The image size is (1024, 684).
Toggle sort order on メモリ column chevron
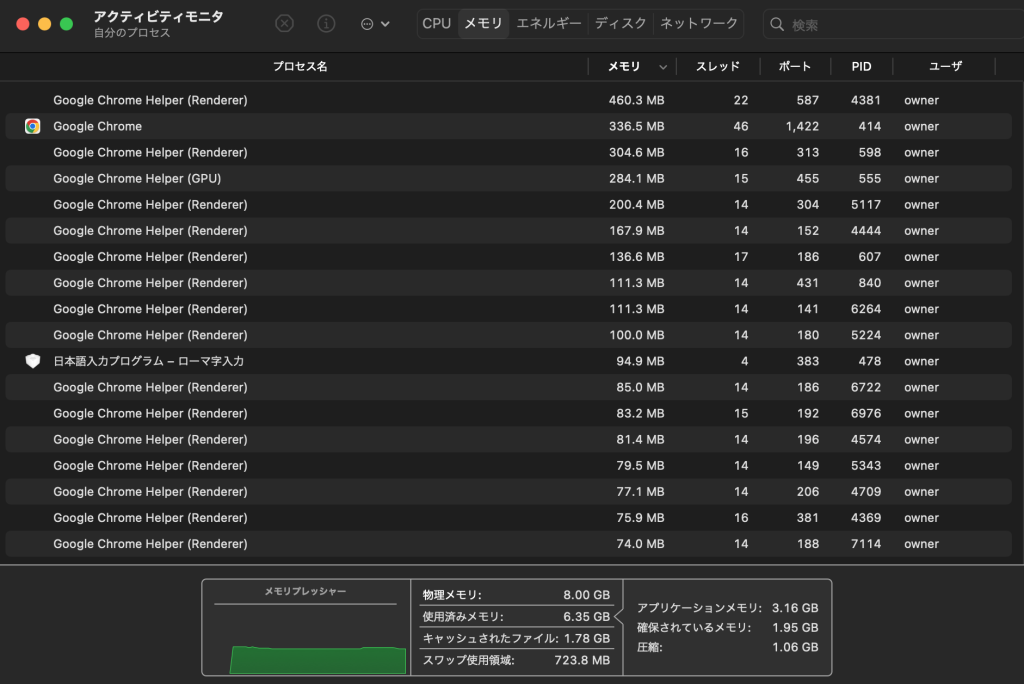coord(663,67)
